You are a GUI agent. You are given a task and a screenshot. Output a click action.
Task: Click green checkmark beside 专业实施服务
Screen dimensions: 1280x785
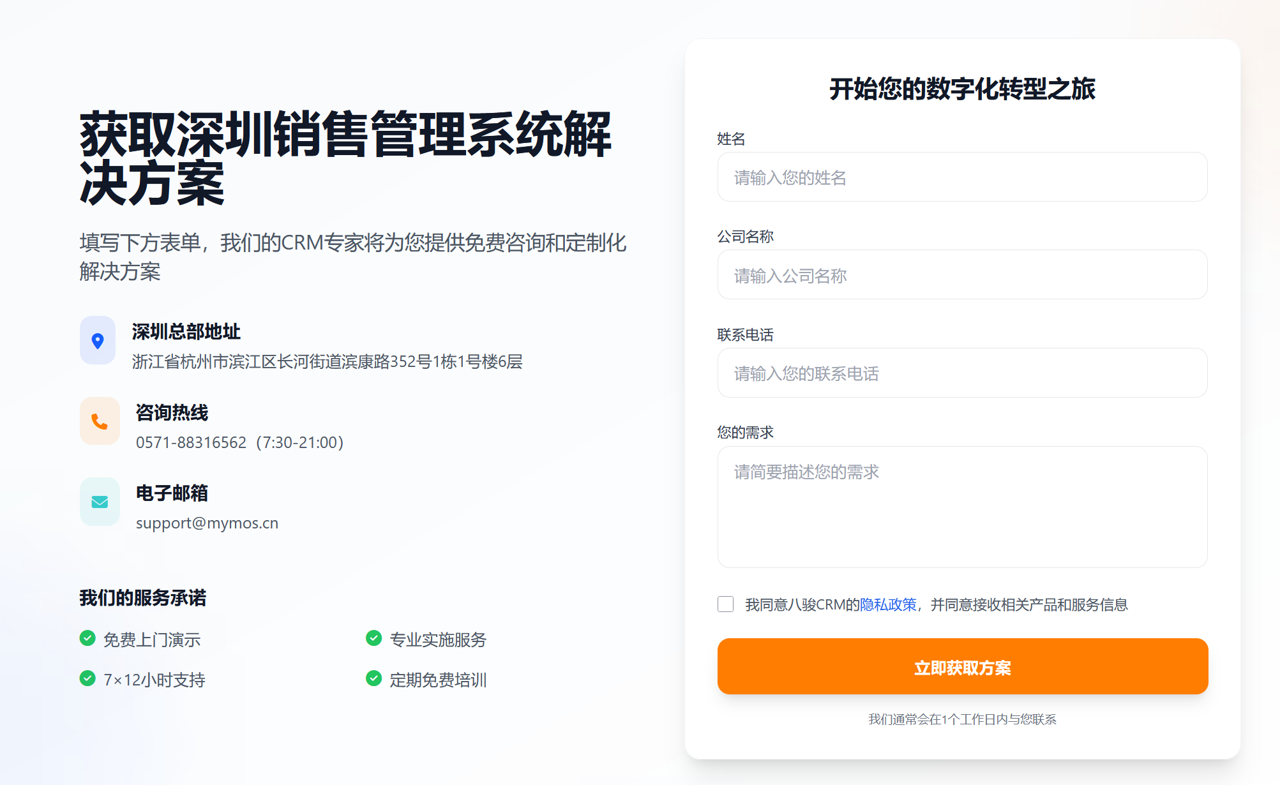(x=374, y=638)
